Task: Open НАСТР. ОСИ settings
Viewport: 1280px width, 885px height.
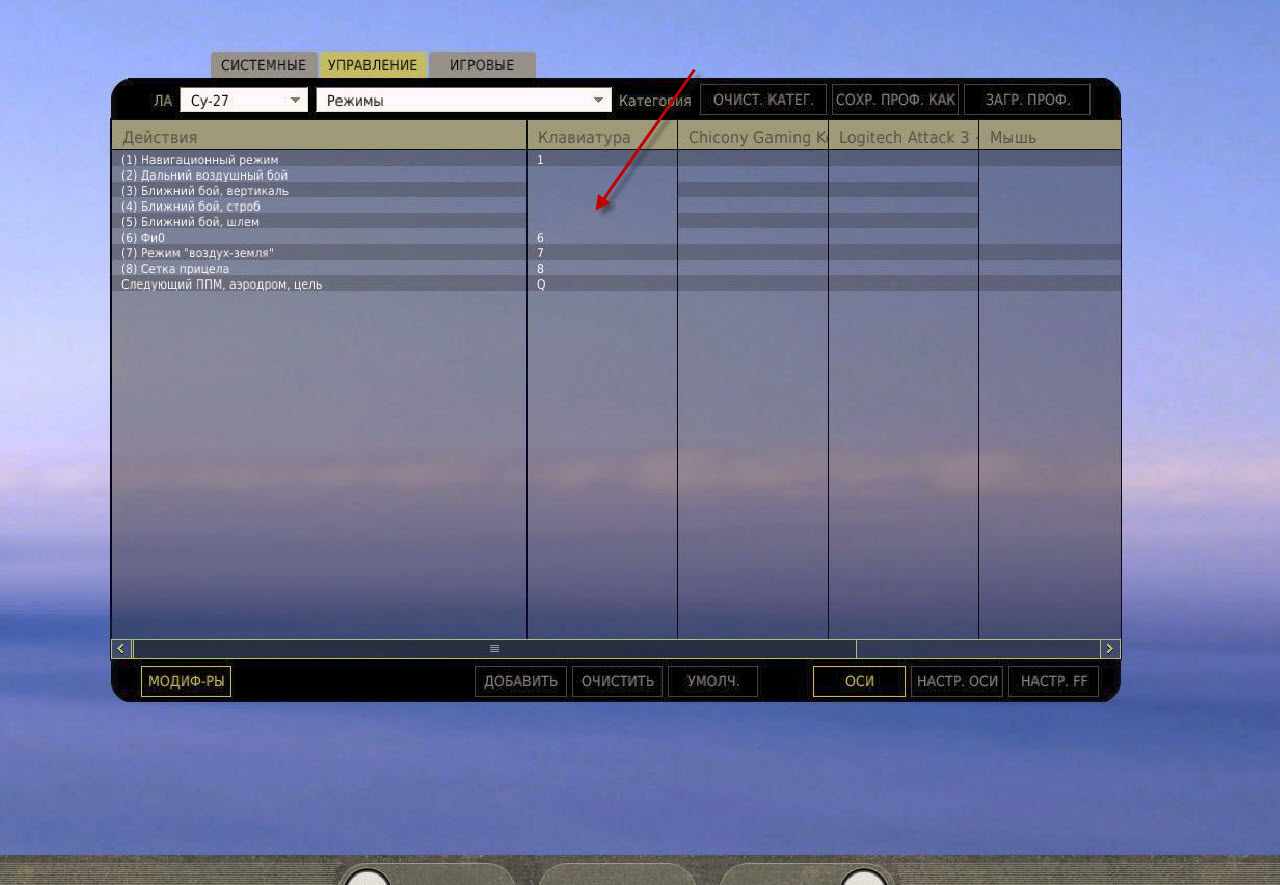Action: click(957, 682)
